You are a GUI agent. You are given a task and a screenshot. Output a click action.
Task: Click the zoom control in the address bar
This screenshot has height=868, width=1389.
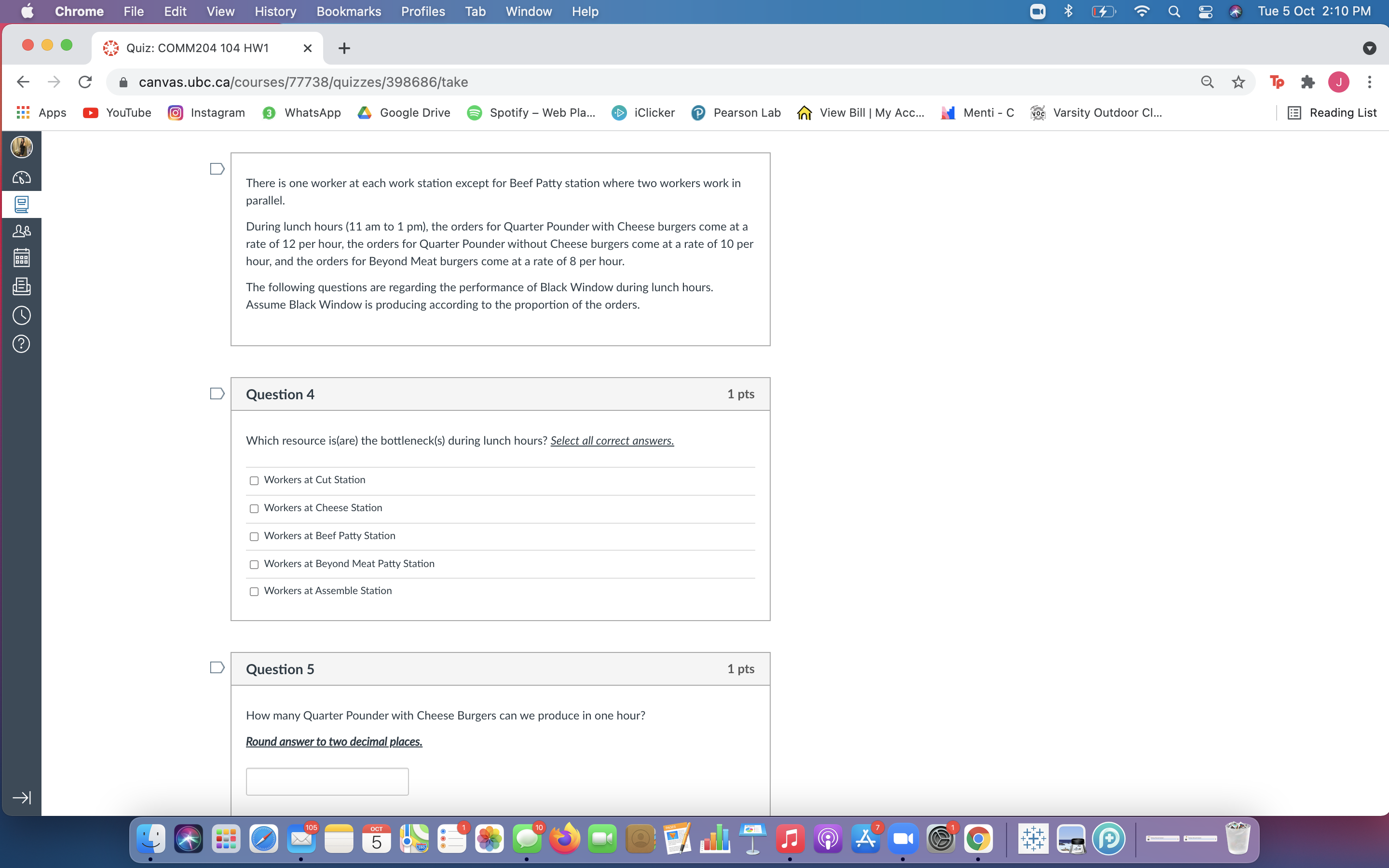[x=1207, y=82]
